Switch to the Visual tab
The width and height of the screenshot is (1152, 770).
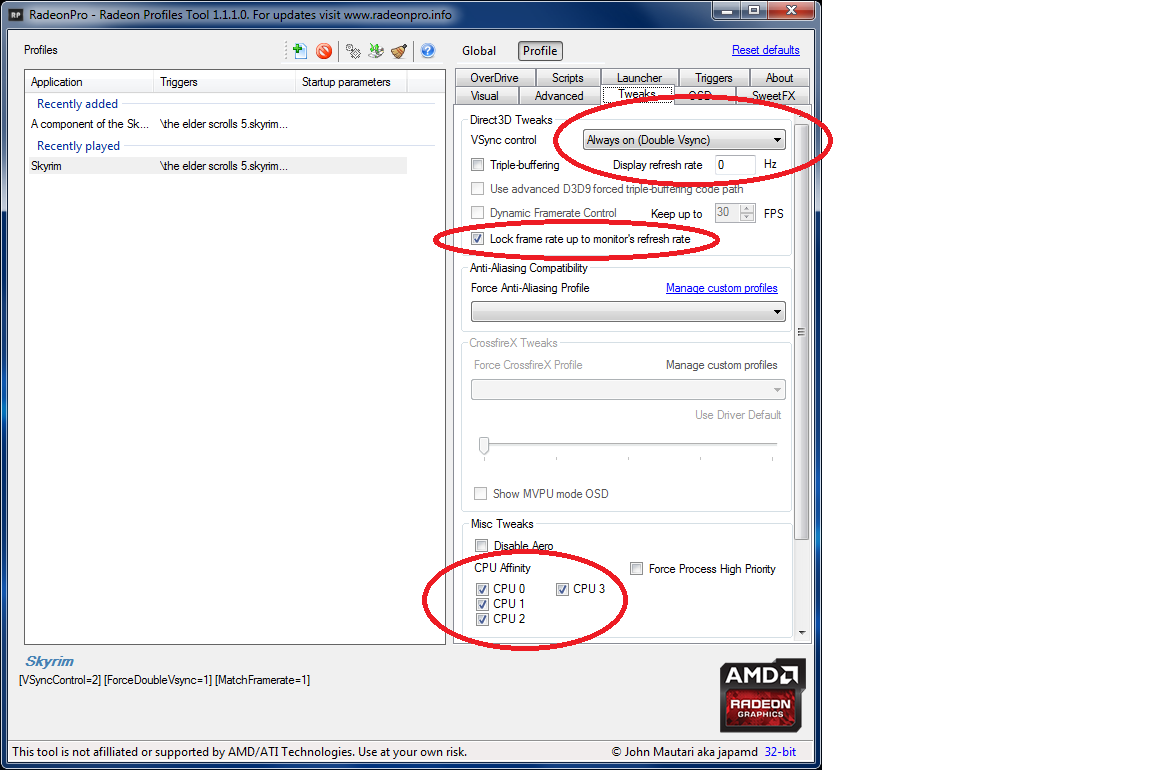485,96
